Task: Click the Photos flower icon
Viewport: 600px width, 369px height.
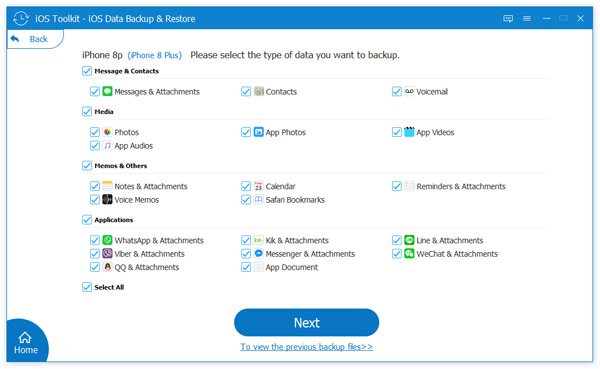Action: click(x=108, y=132)
